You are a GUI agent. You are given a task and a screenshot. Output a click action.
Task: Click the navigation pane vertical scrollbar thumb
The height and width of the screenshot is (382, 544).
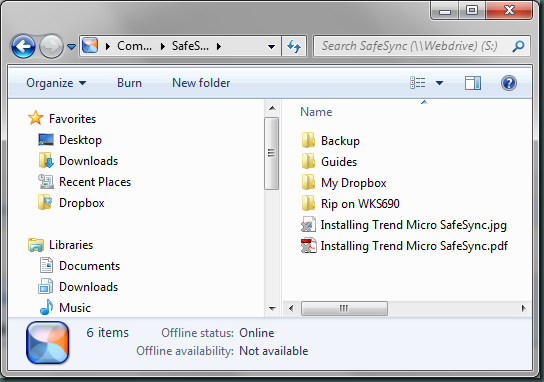click(x=272, y=153)
